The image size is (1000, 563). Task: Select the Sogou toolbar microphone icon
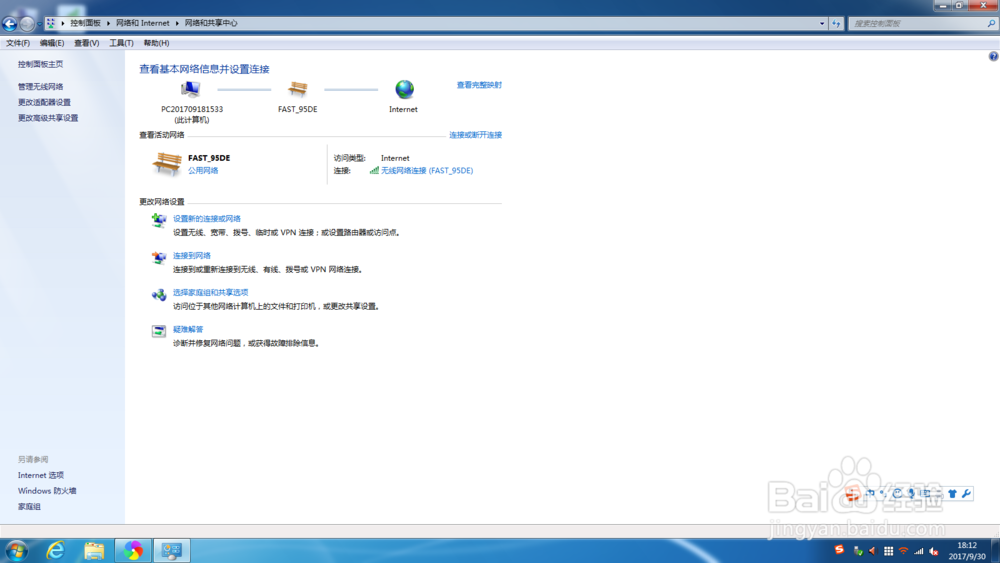click(x=911, y=494)
